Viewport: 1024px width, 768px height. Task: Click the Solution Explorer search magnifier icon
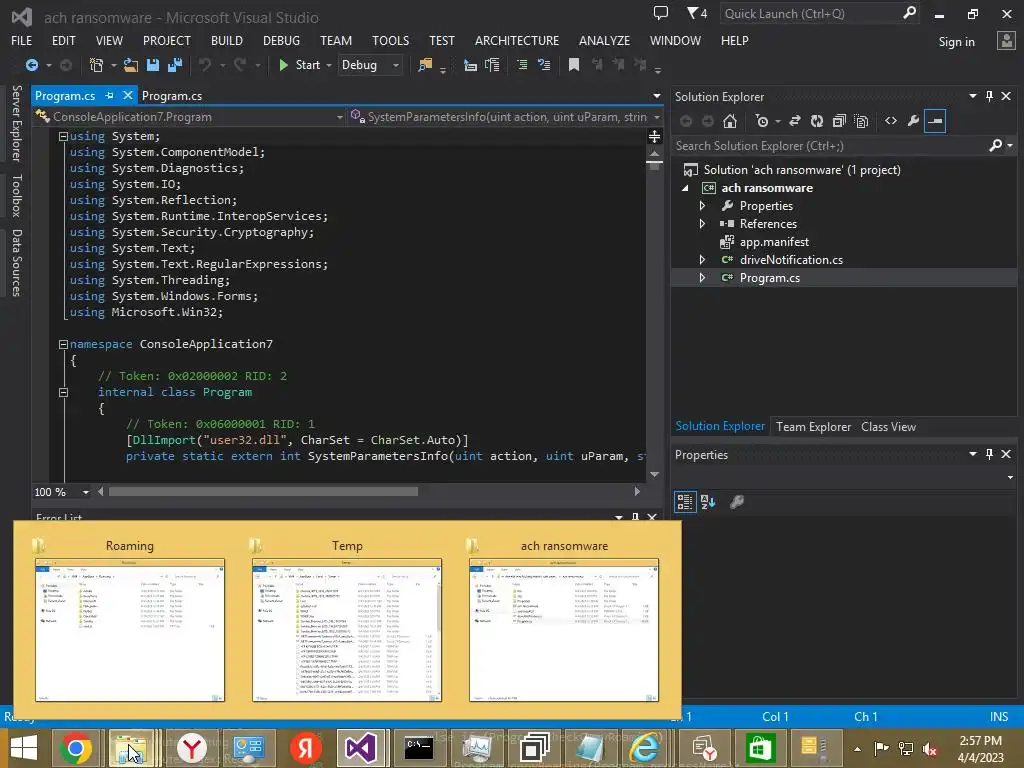(x=995, y=146)
